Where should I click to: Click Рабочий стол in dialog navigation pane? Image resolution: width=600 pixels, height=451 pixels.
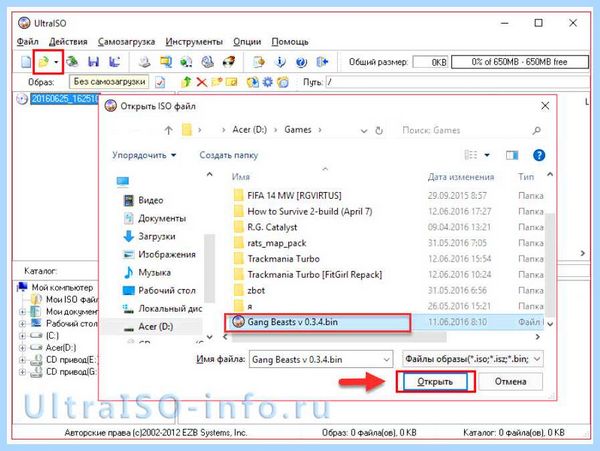click(x=160, y=290)
